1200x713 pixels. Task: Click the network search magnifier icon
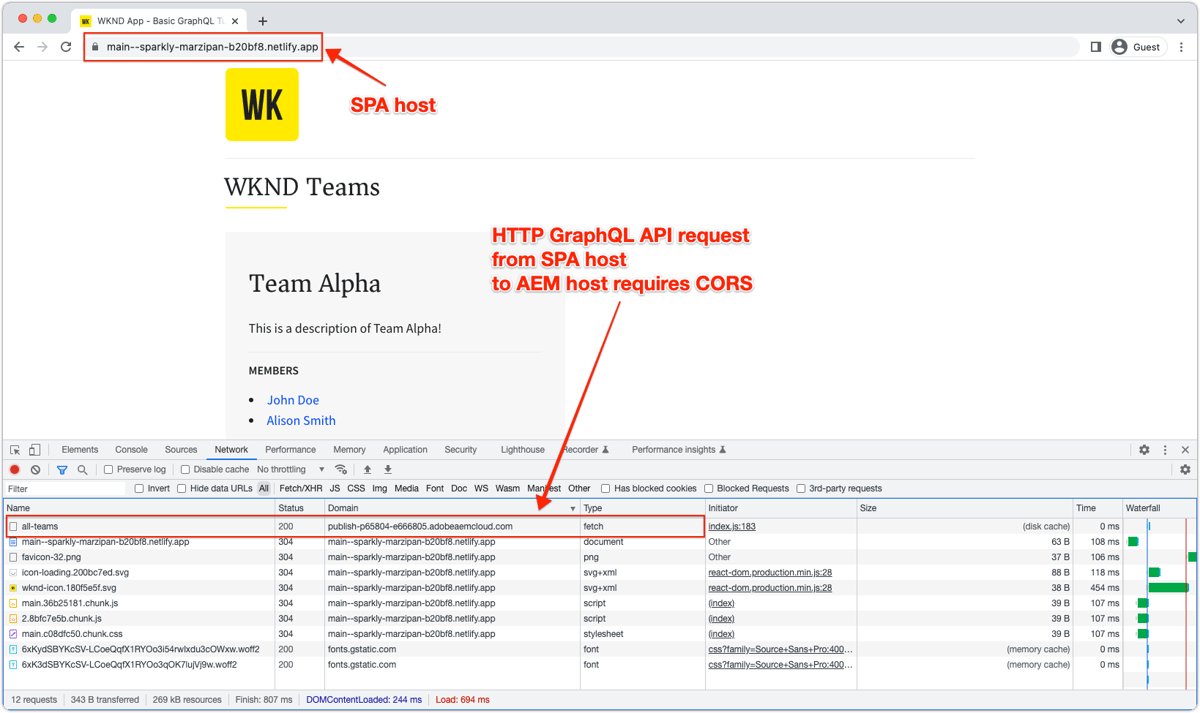81,469
